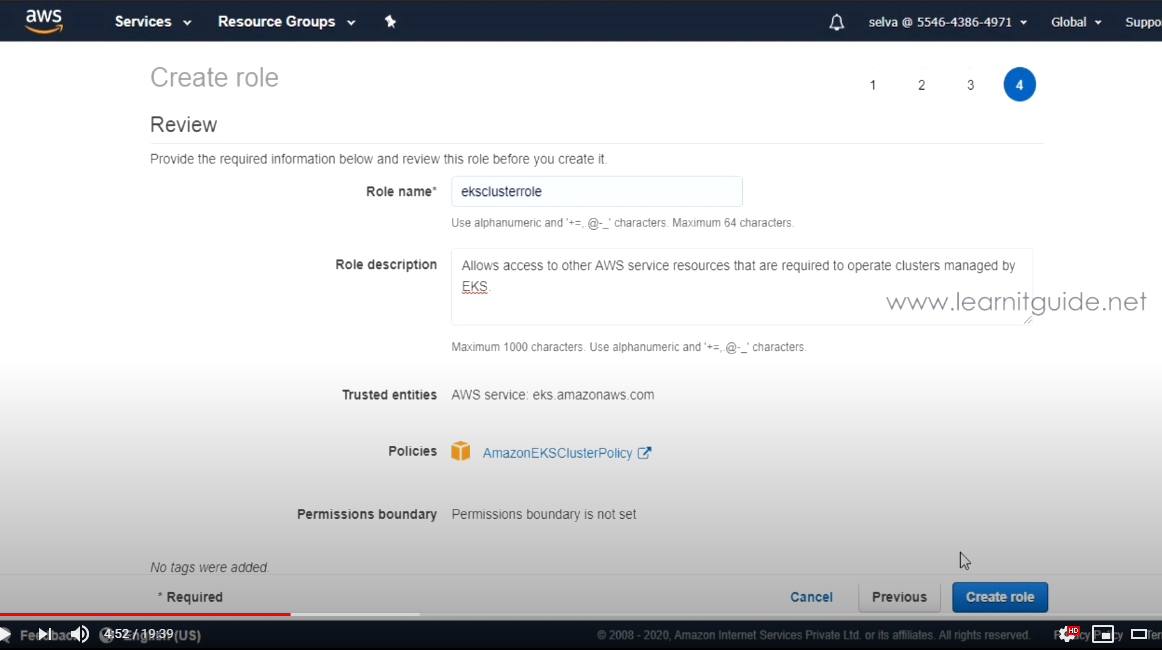Click 'Permissions boundary is not set' text
Image resolution: width=1162 pixels, height=650 pixels.
pos(544,514)
